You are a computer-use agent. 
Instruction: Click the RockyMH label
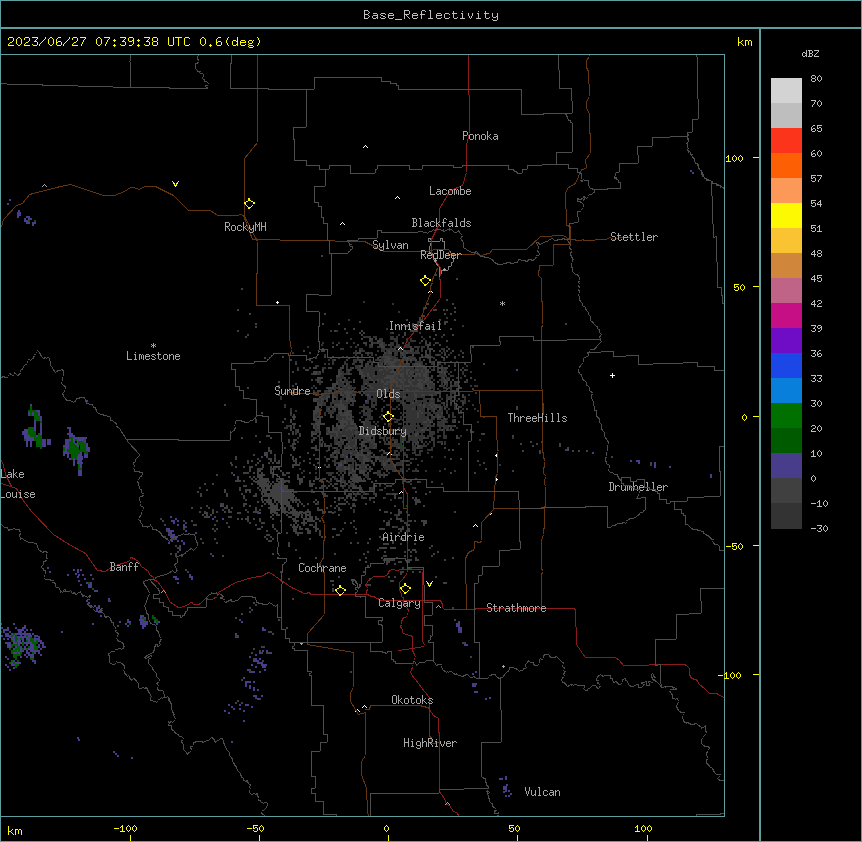245,227
